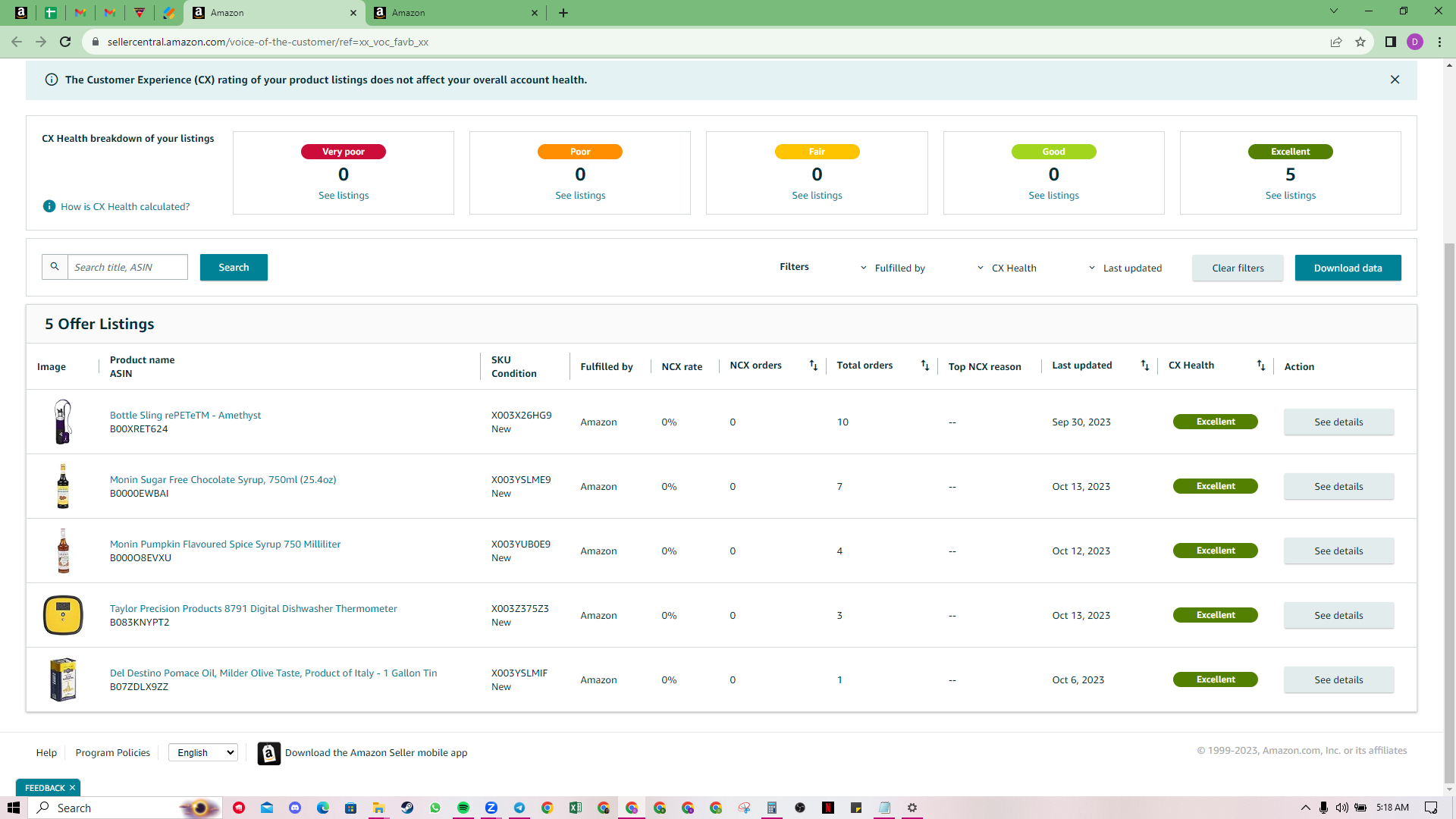
Task: Share this page using the share icon
Action: [x=1336, y=42]
